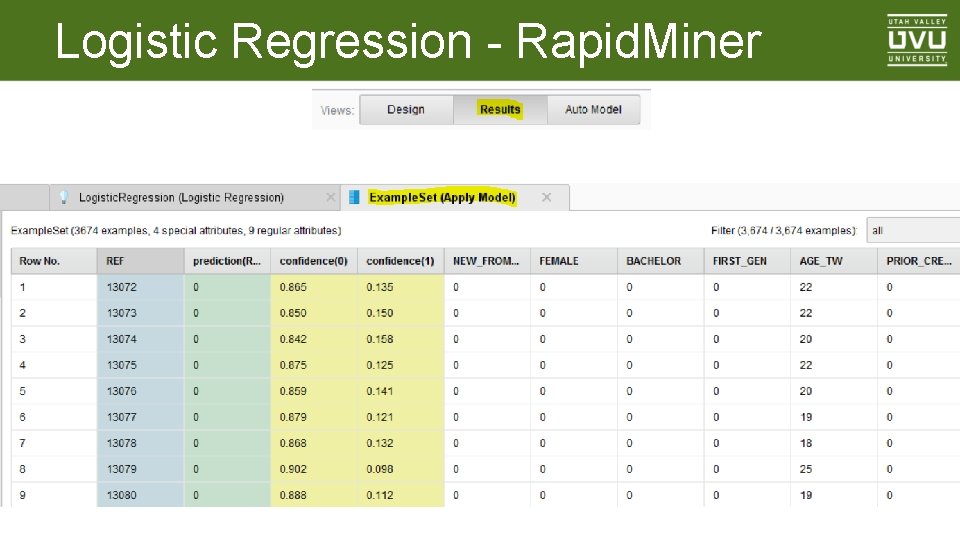
Task: Click the PRIOR_CRE... column header
Action: click(918, 261)
